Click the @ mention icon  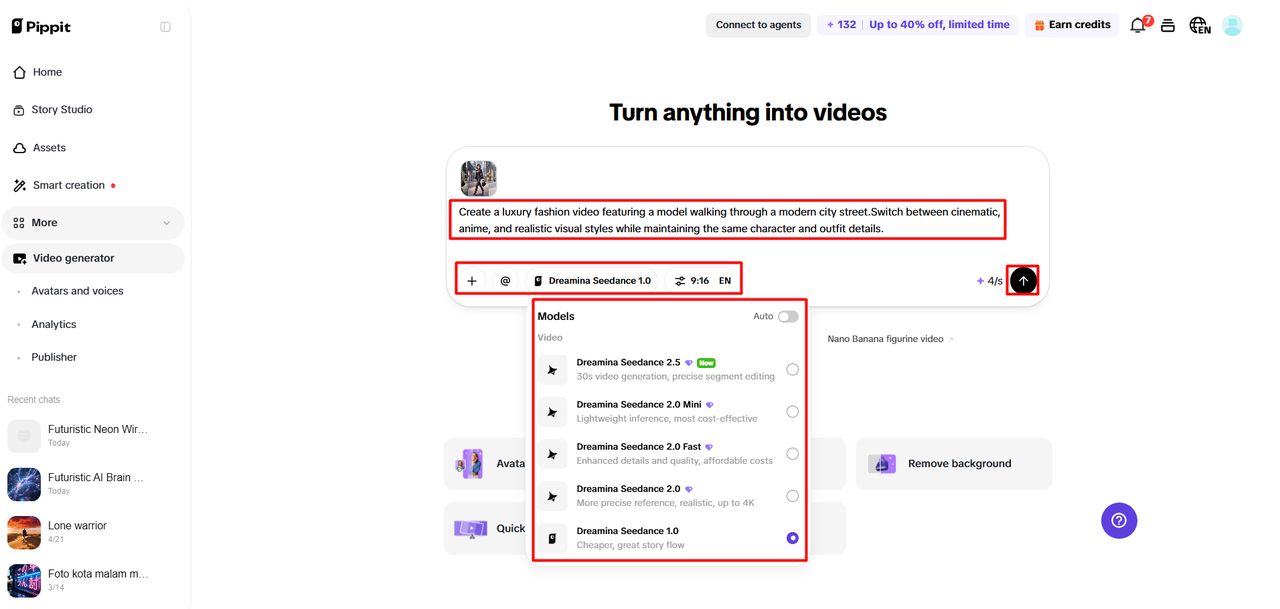click(x=505, y=281)
